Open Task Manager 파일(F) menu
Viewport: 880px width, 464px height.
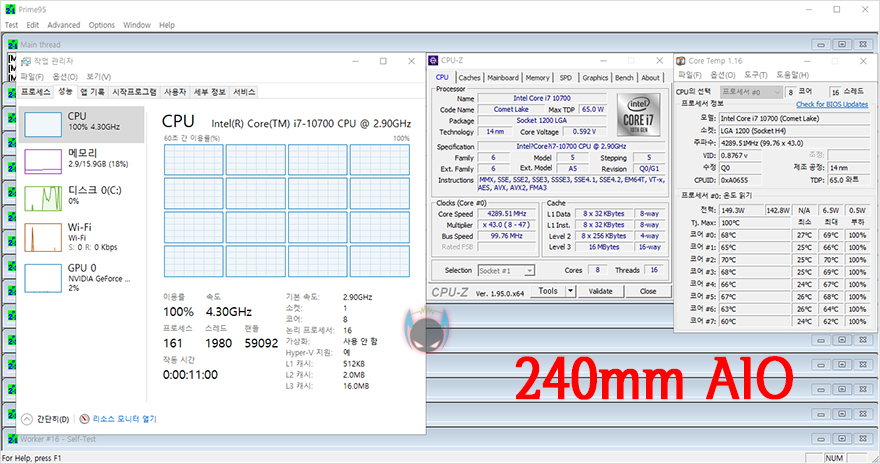pyautogui.click(x=32, y=77)
